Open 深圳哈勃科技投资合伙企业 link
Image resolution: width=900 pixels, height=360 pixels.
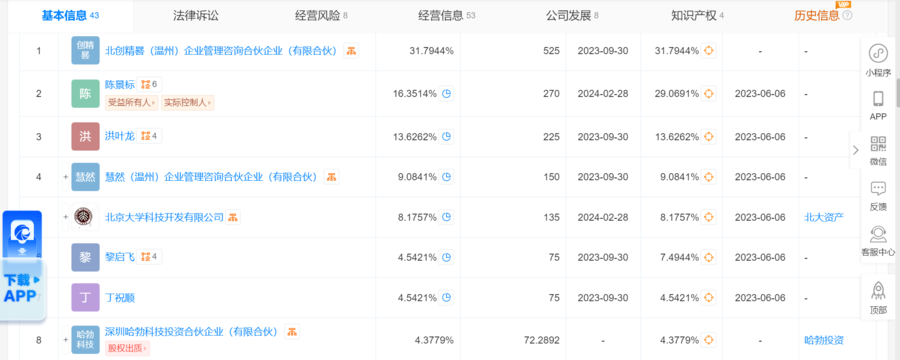tap(192, 331)
